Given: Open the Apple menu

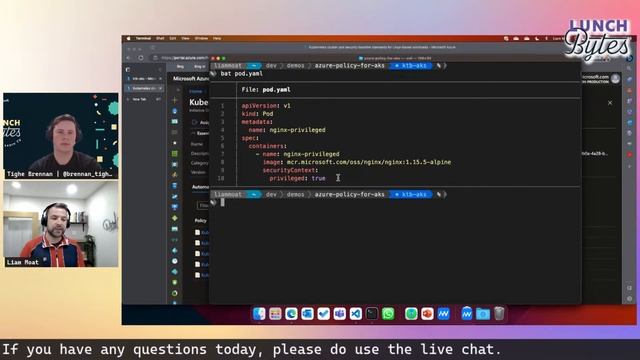Looking at the screenshot, I should (x=128, y=38).
